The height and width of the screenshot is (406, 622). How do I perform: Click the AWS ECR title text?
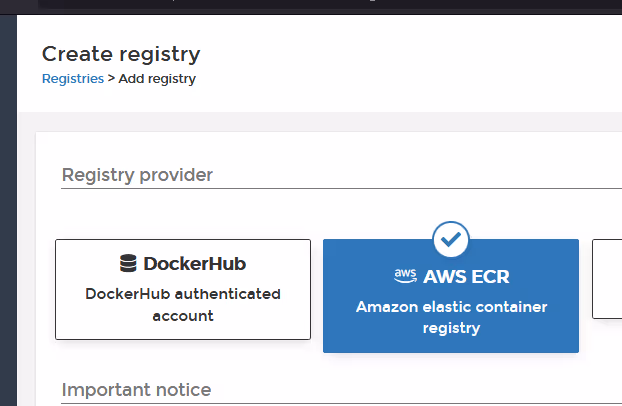coord(466,277)
